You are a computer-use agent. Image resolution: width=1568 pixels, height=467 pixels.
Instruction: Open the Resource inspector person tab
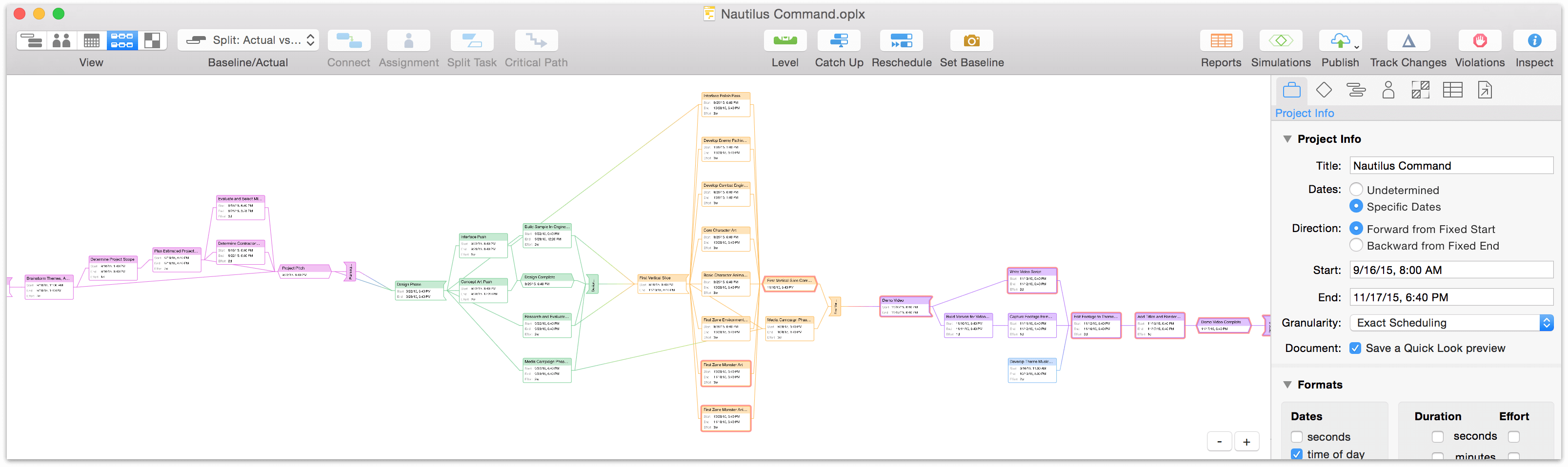click(x=1388, y=90)
